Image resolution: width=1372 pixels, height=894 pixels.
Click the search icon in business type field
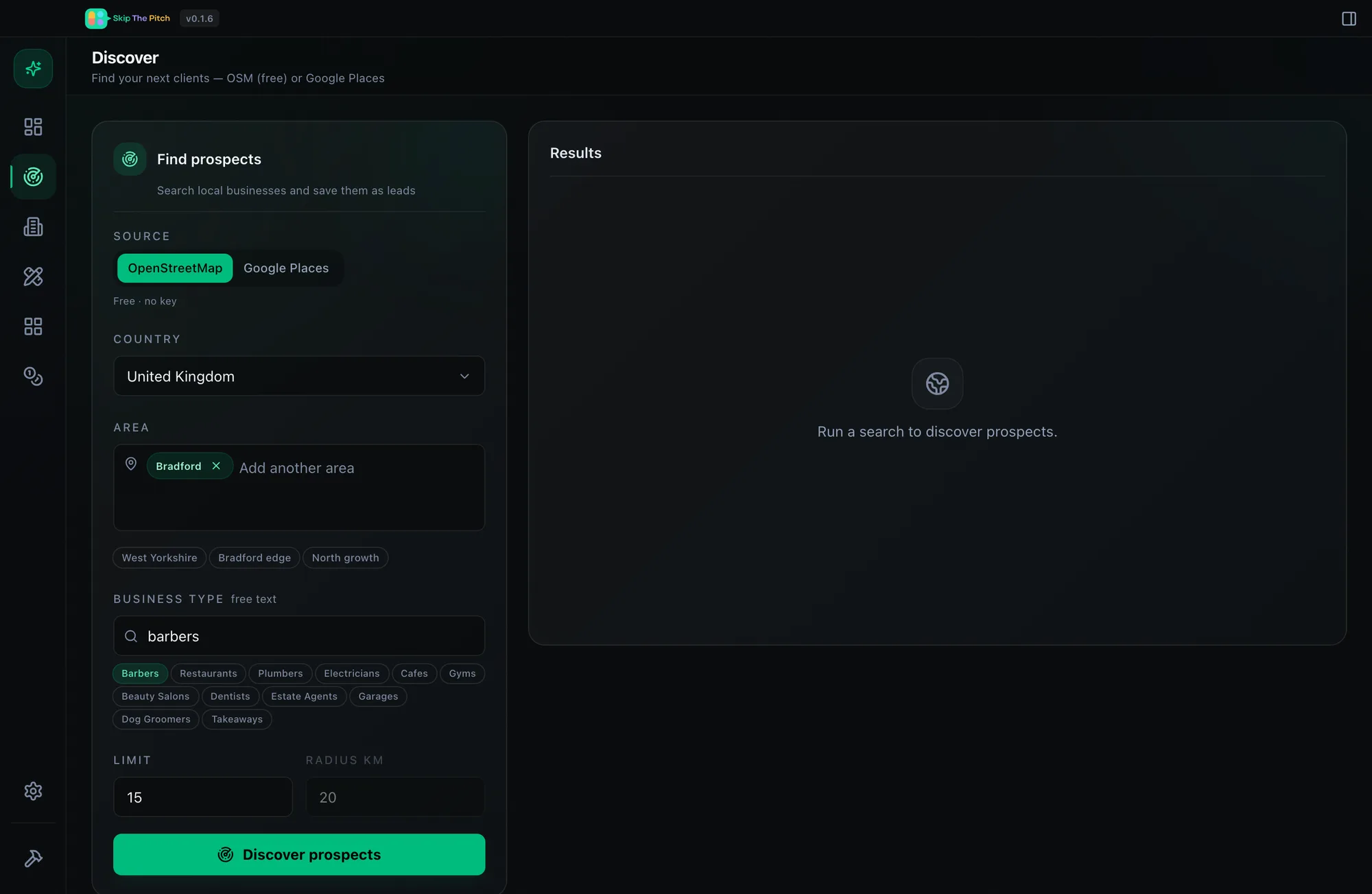[131, 636]
